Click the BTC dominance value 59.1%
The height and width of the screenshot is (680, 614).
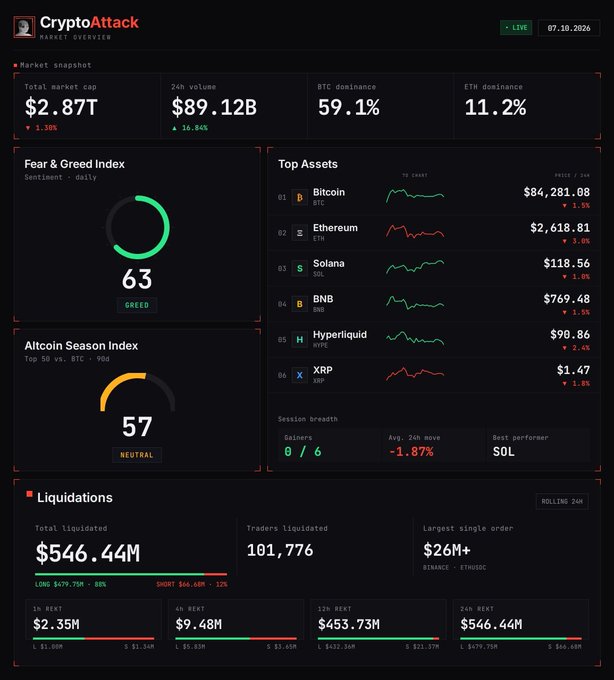pyautogui.click(x=349, y=108)
